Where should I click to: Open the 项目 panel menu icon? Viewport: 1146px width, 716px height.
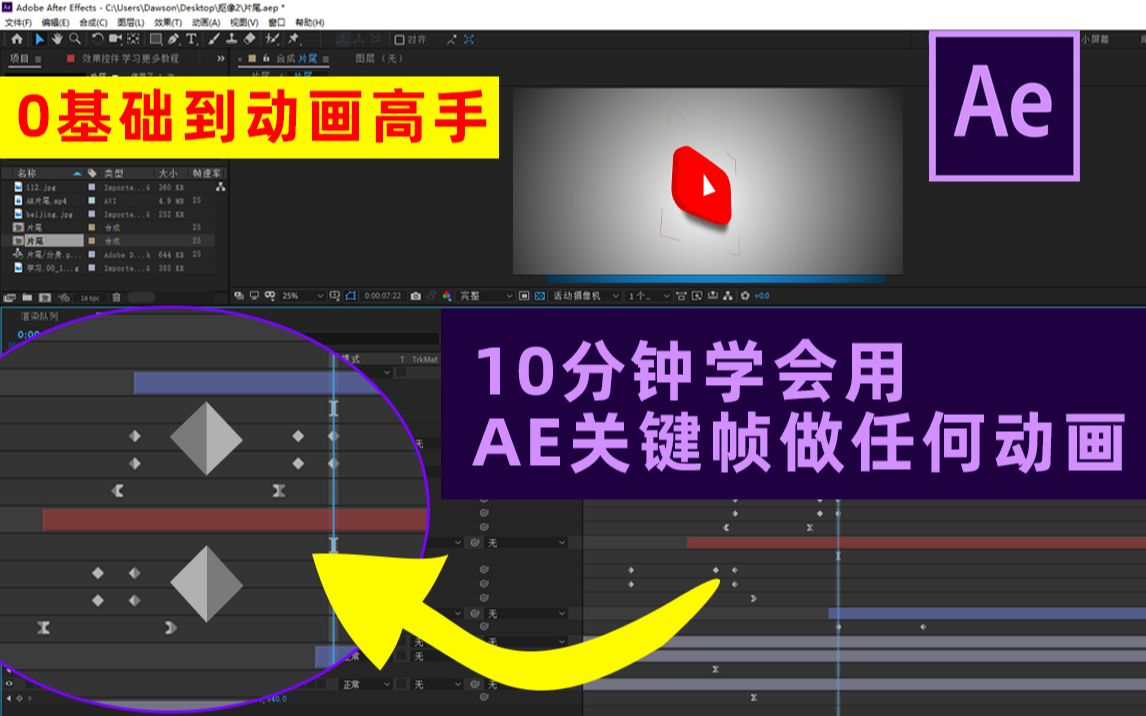38,59
